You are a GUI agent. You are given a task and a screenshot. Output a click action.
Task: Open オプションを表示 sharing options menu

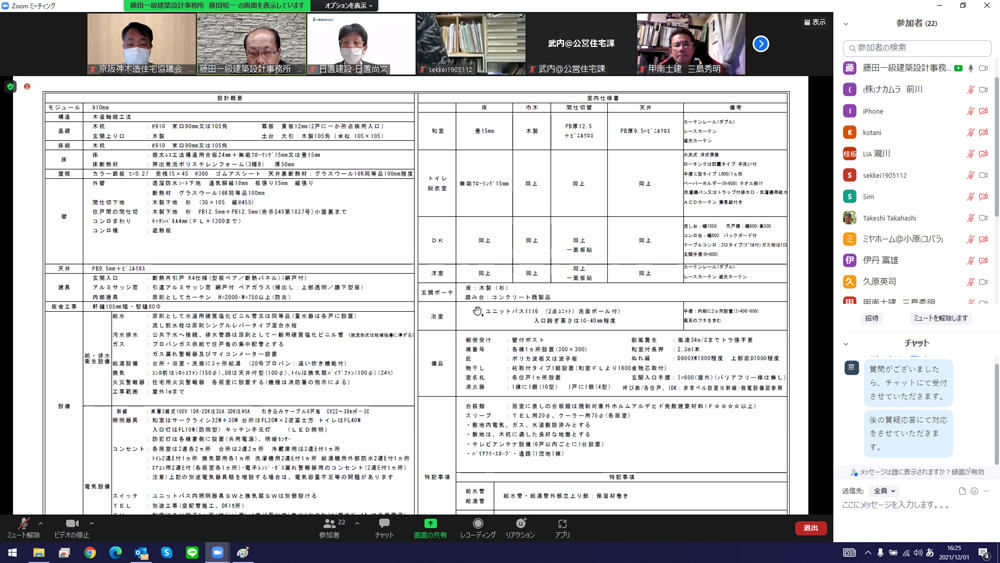[348, 6]
